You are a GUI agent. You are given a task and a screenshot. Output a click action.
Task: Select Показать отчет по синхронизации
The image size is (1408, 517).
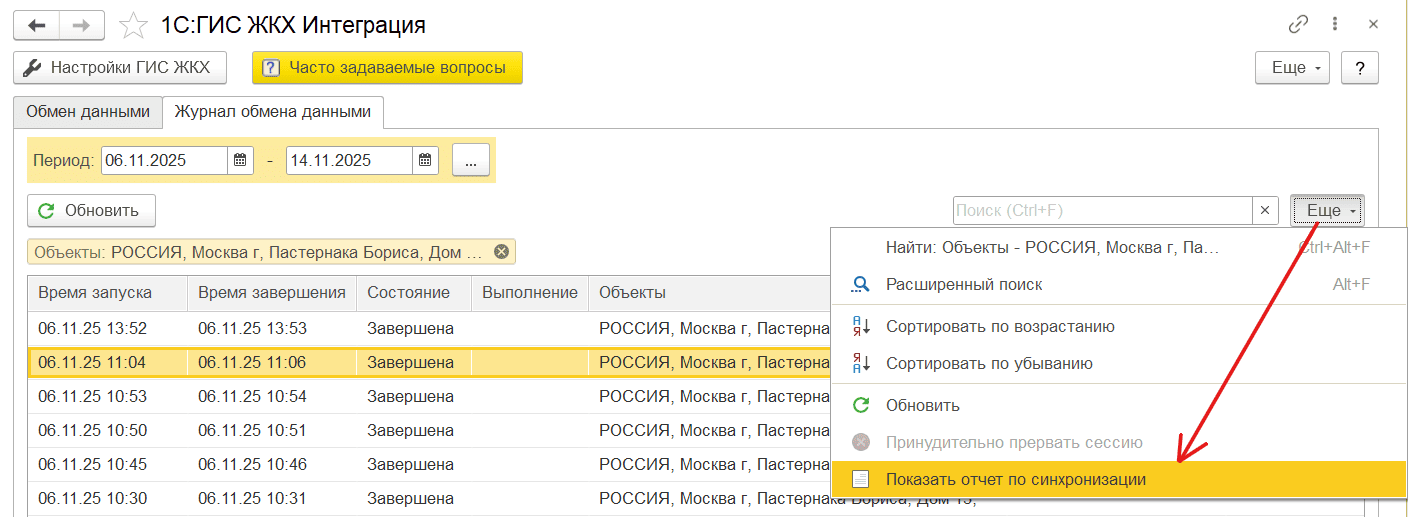coord(1015,480)
